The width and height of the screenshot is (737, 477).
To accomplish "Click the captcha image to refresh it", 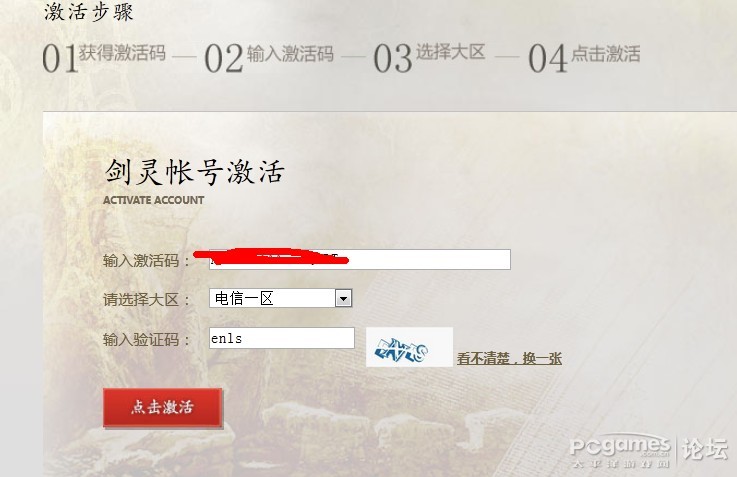I will pos(409,347).
